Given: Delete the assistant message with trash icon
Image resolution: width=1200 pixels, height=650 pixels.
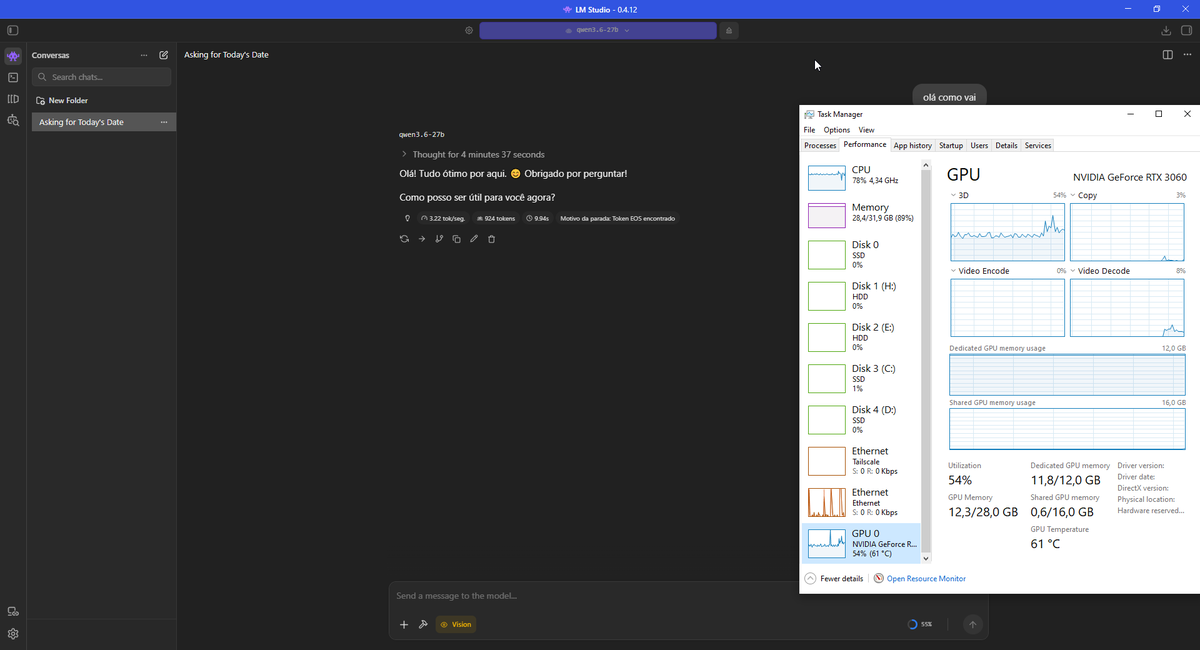Looking at the screenshot, I should pos(491,239).
